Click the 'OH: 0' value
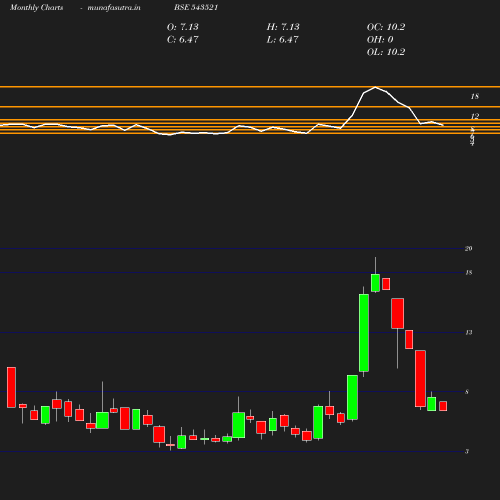Image resolution: width=500 pixels, height=500 pixels. pos(380,40)
